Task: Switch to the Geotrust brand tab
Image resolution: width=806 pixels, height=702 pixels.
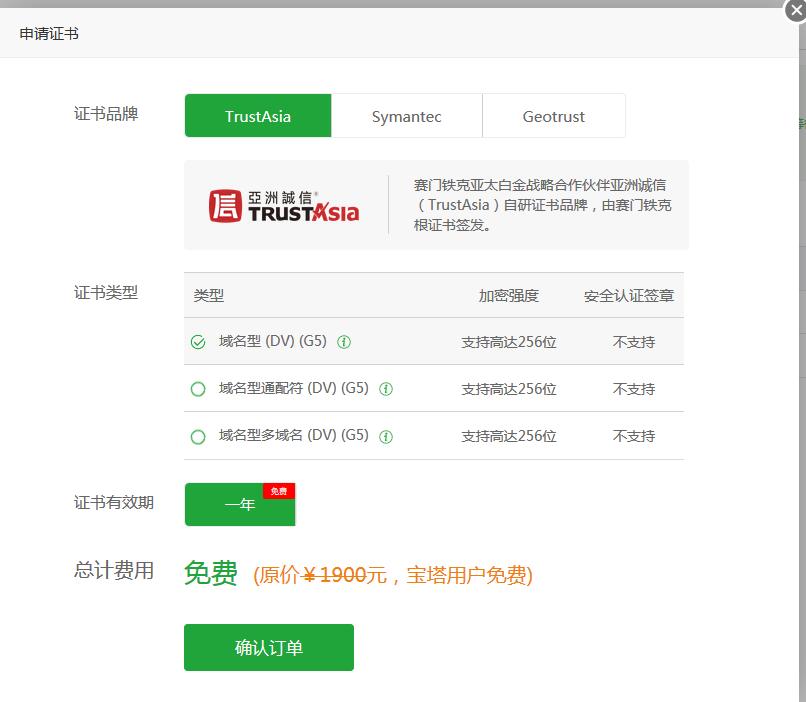Action: (554, 116)
